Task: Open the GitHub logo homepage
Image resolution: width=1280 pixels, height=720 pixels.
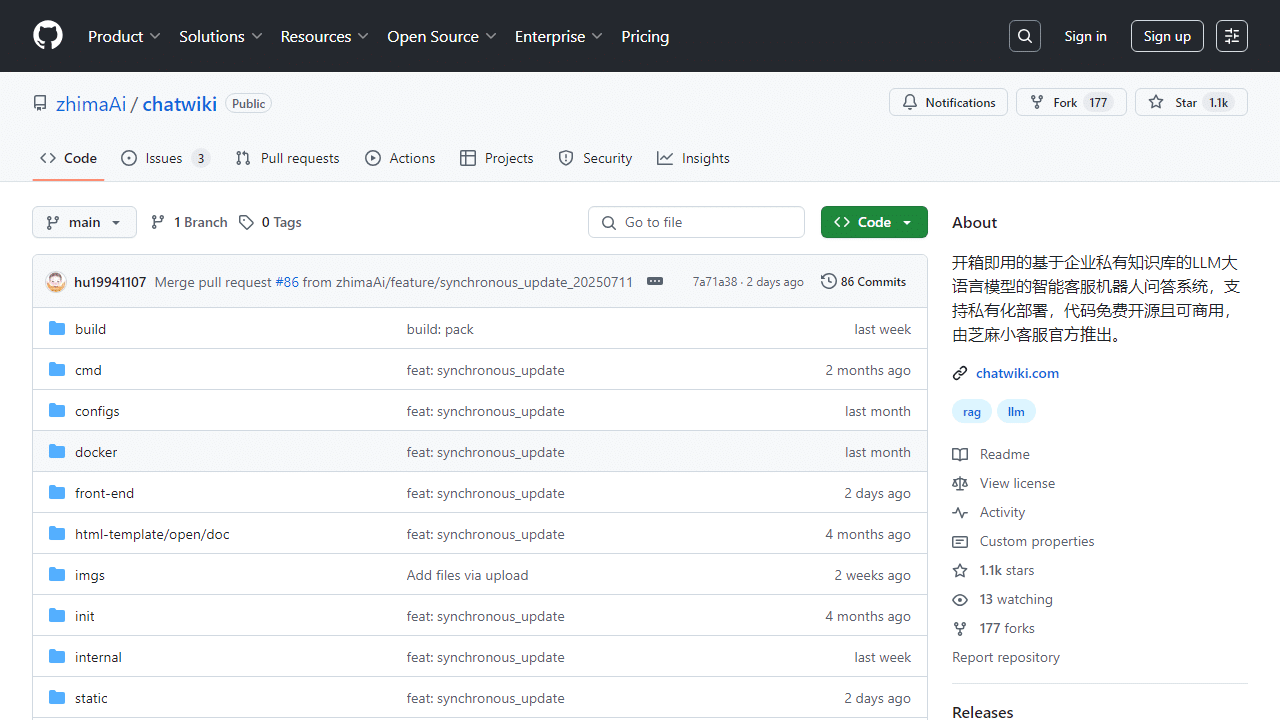Action: coord(48,36)
